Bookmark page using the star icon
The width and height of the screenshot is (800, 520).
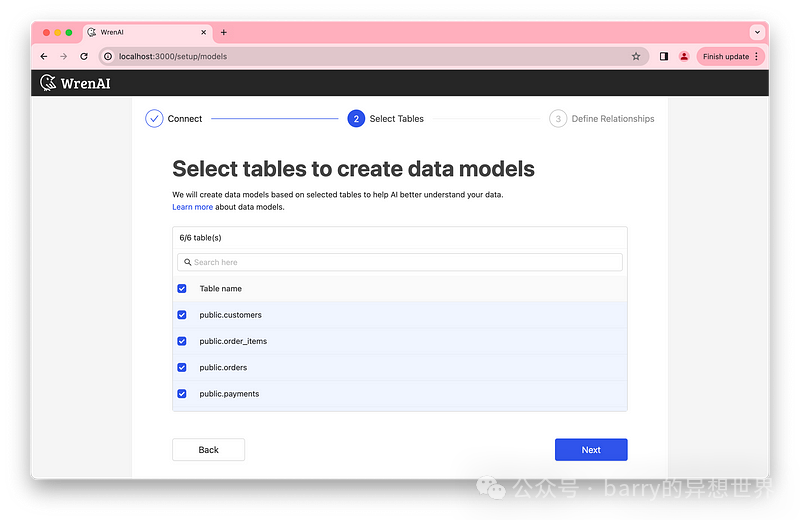pos(636,57)
